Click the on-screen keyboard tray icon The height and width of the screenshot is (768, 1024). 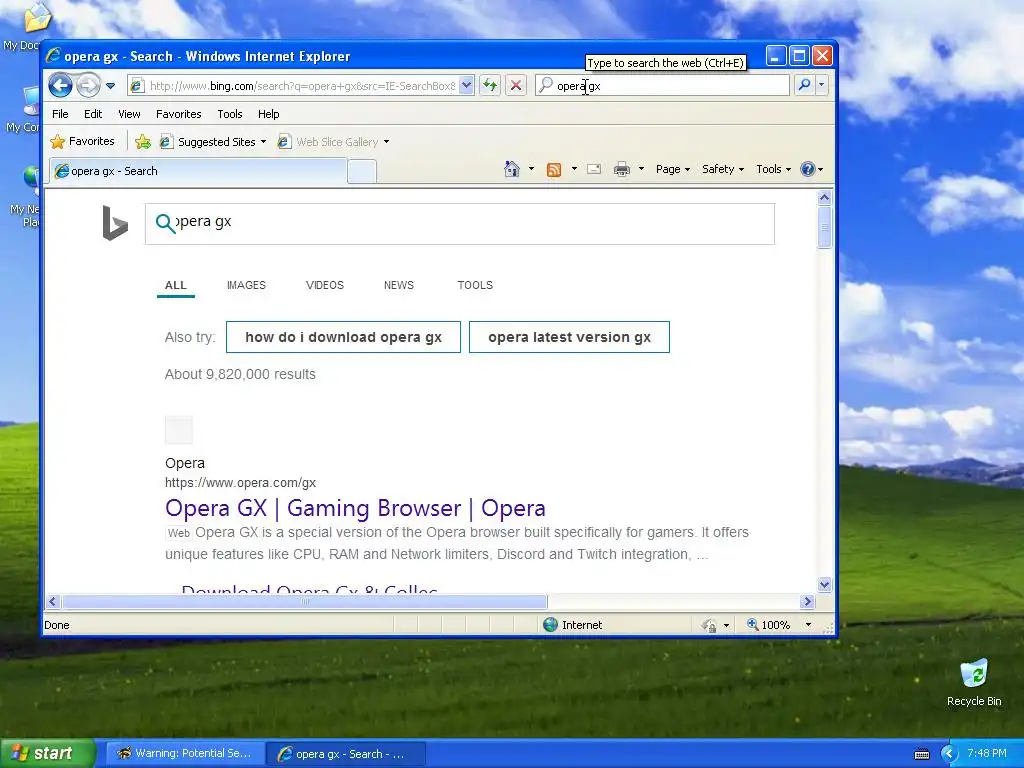[922, 754]
